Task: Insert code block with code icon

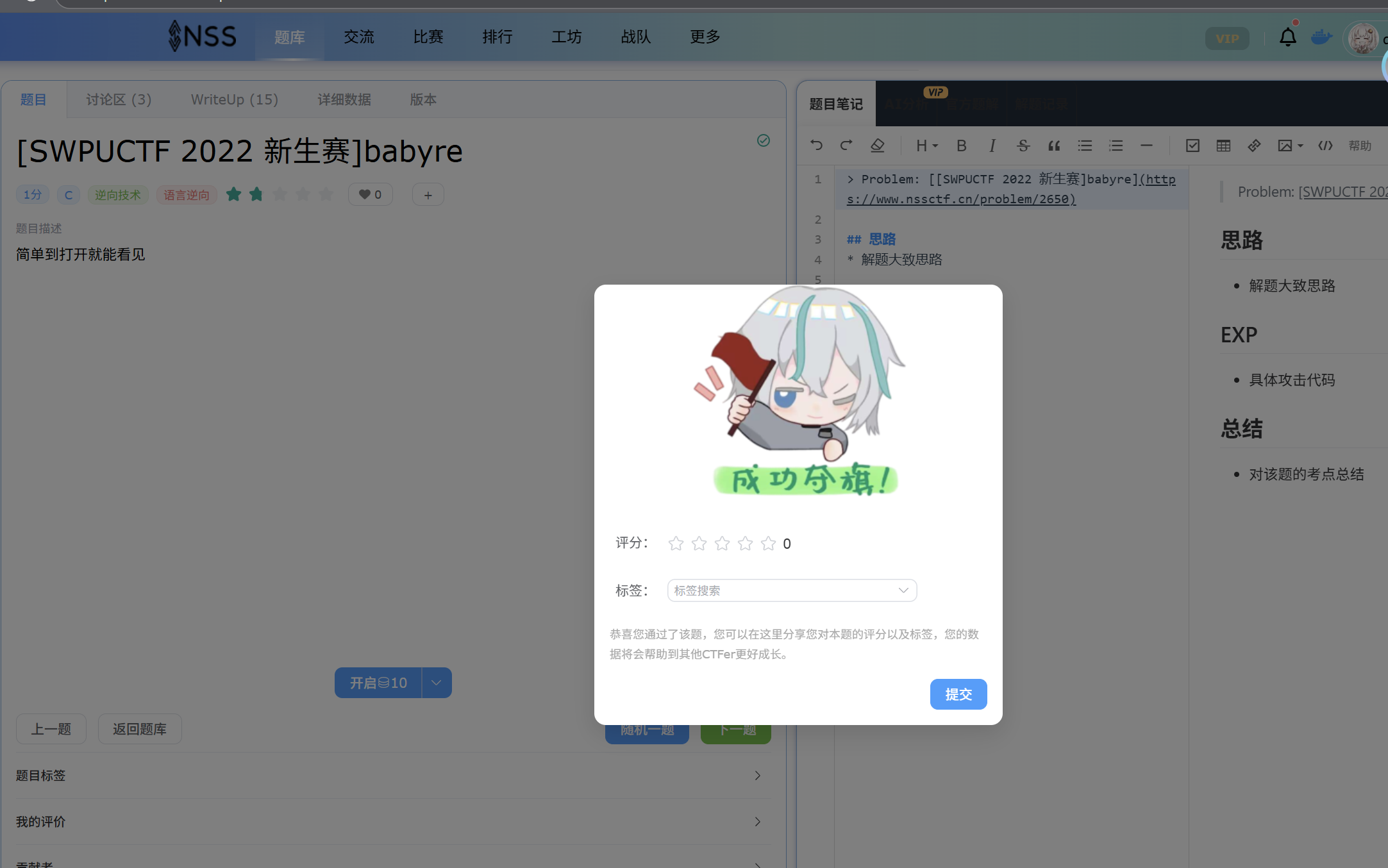Action: (1325, 146)
